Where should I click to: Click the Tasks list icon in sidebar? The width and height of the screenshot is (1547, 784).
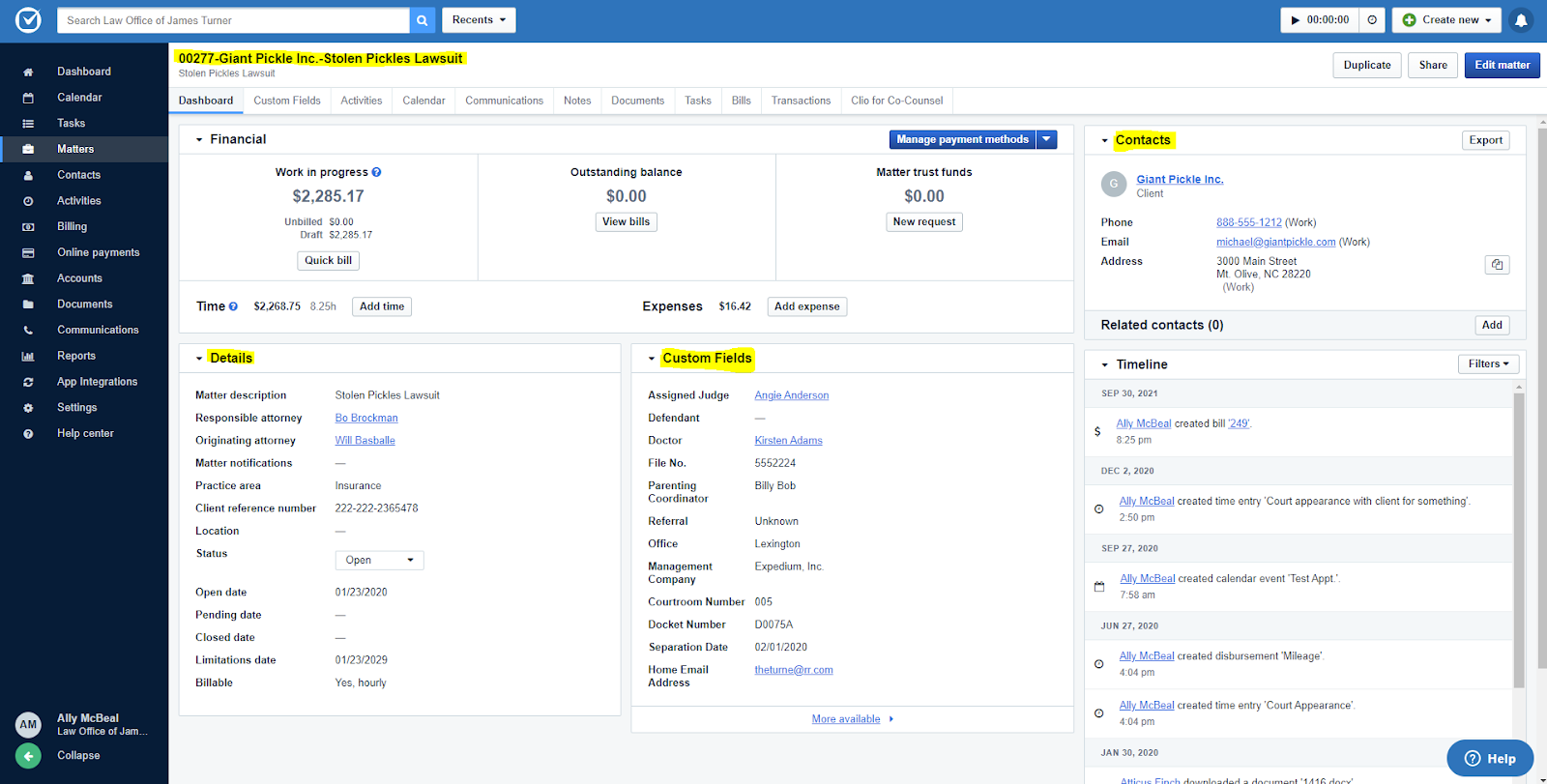pos(28,124)
